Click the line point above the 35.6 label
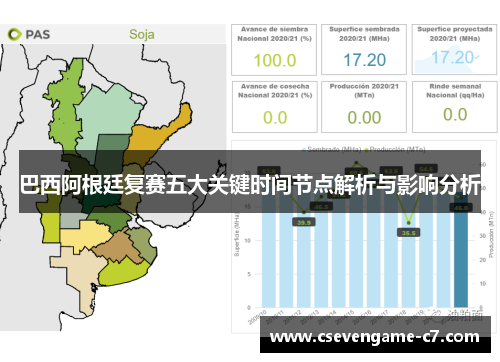The width and height of the screenshot is (500, 362). click(x=409, y=223)
